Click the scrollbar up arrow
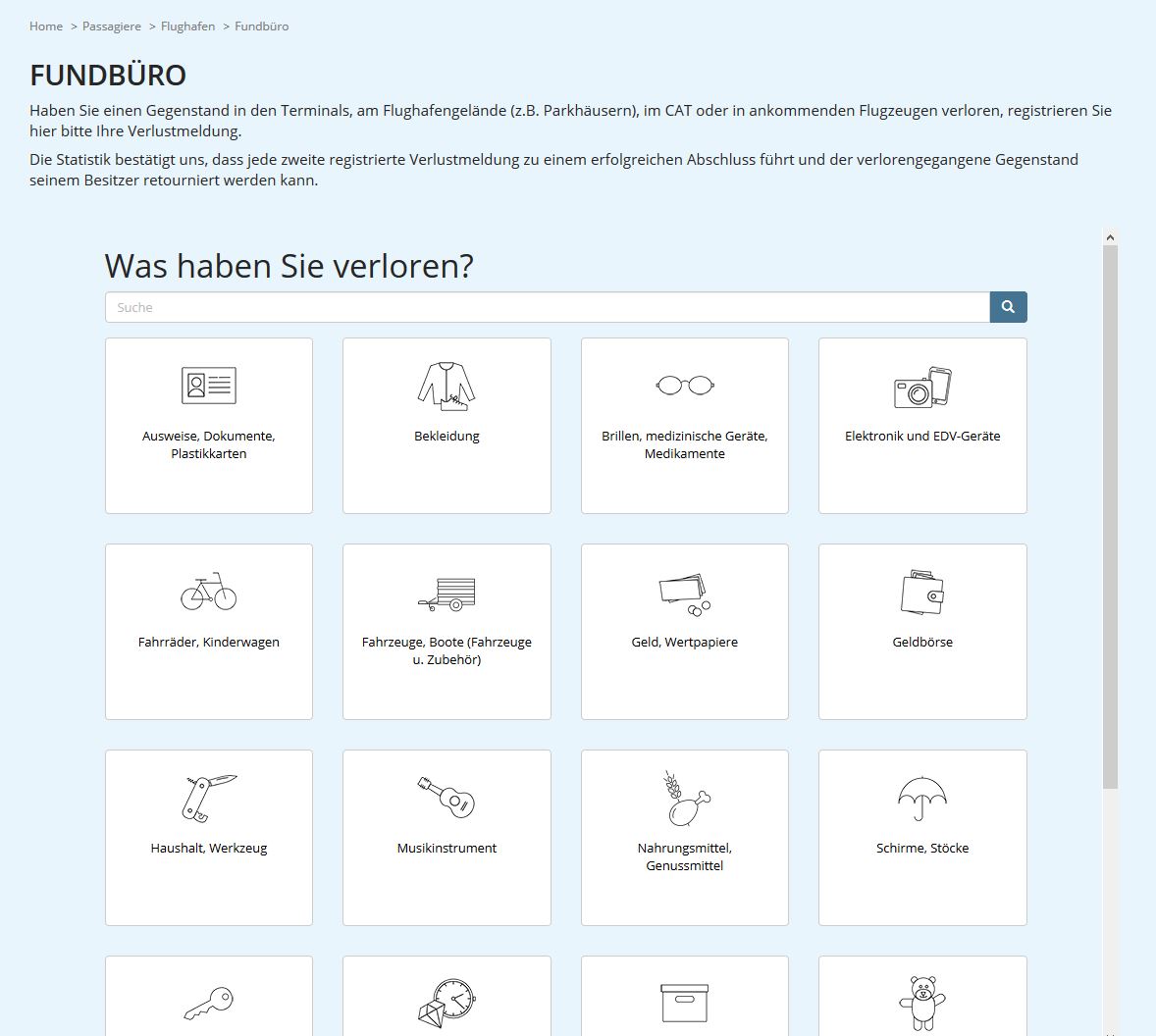The image size is (1156, 1036). point(1110,237)
